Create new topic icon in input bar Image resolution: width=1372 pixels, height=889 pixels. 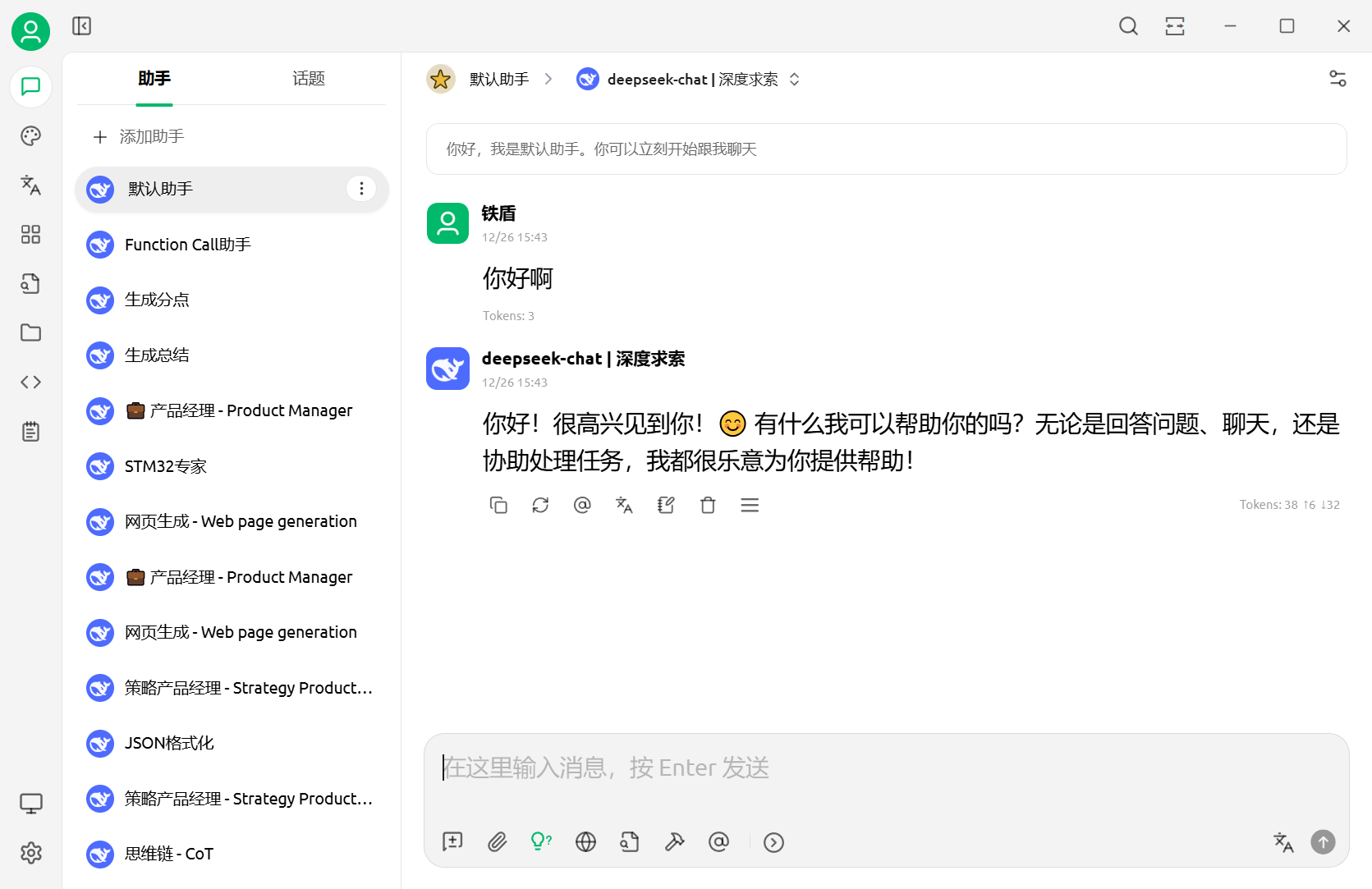pos(452,842)
